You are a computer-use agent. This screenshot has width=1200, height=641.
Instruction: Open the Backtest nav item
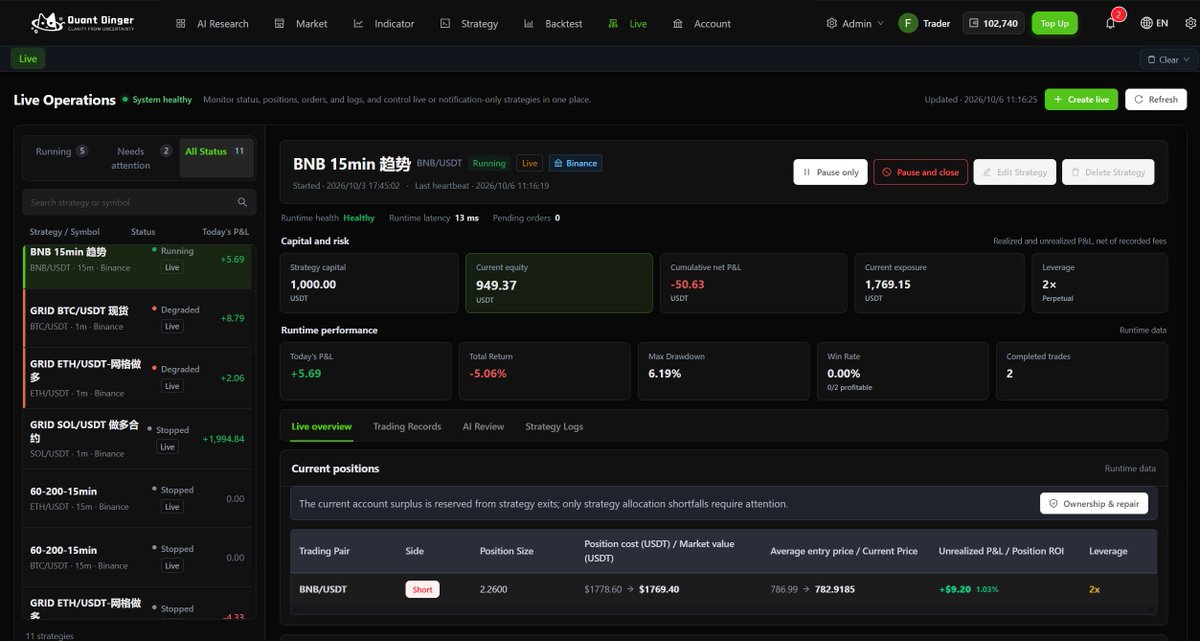click(552, 23)
